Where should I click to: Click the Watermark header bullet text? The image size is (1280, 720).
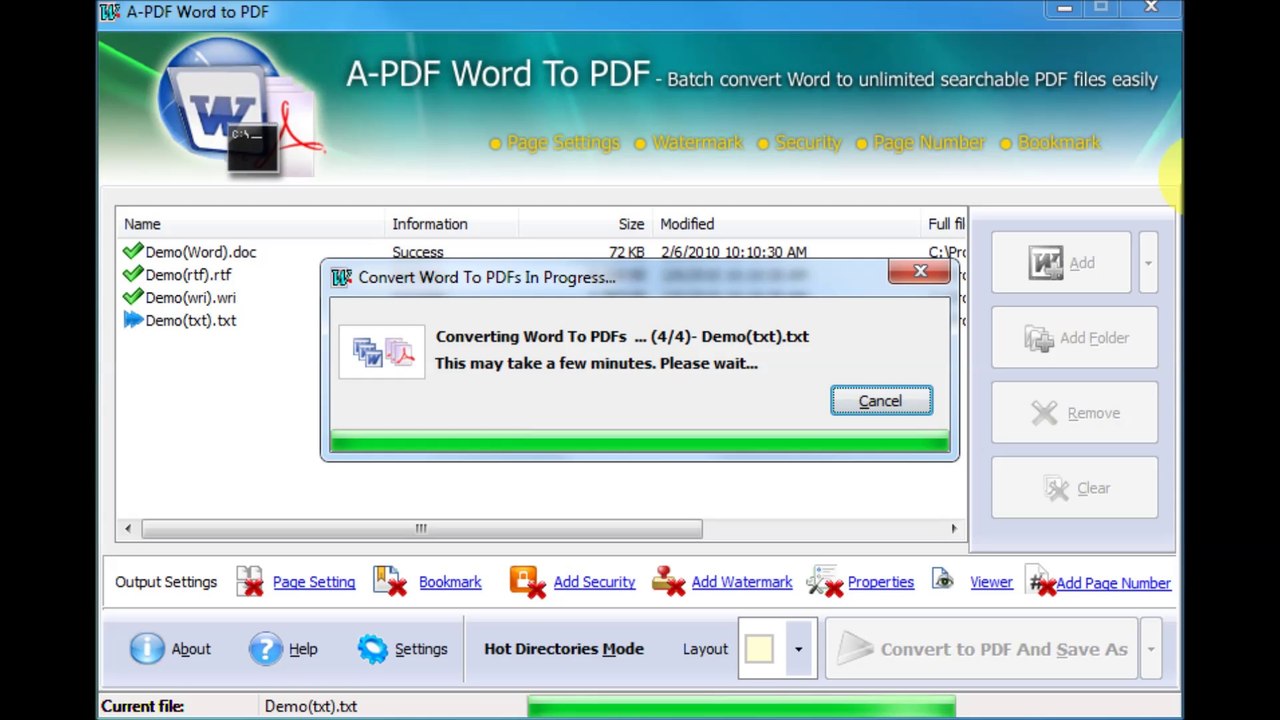click(x=697, y=143)
